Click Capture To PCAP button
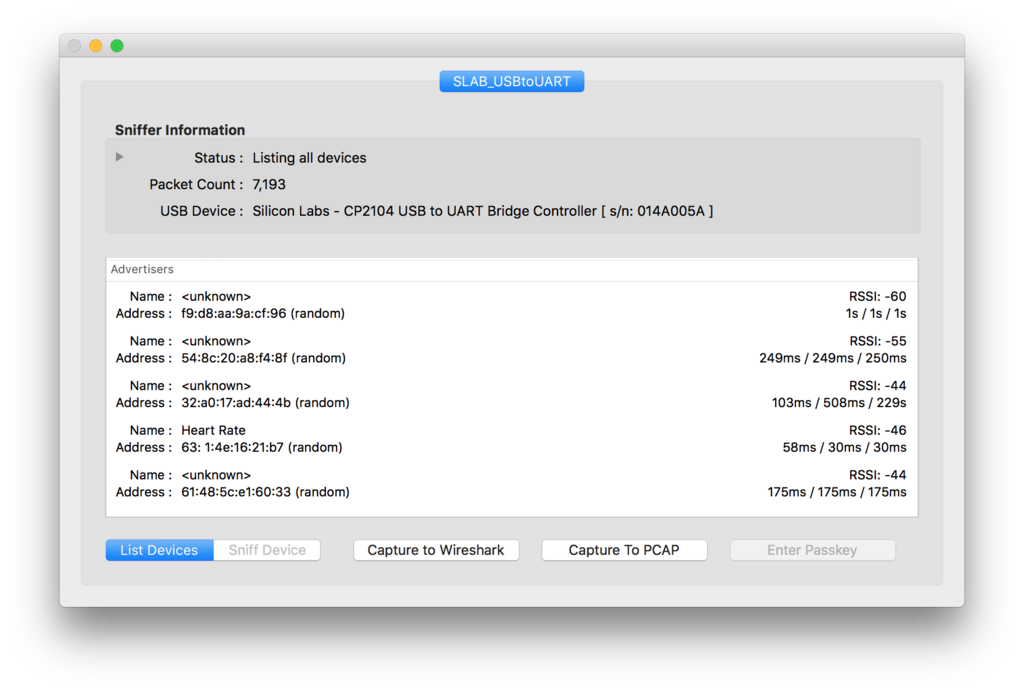The image size is (1024, 692). (x=624, y=550)
